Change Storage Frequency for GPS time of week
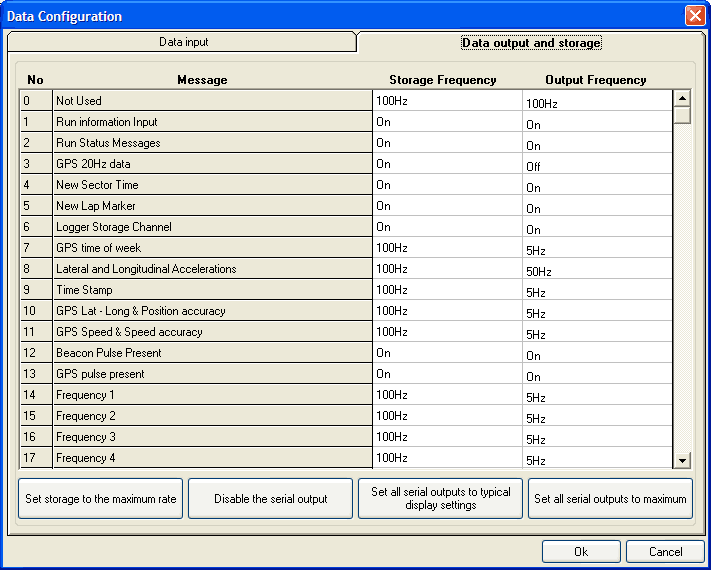 446,248
